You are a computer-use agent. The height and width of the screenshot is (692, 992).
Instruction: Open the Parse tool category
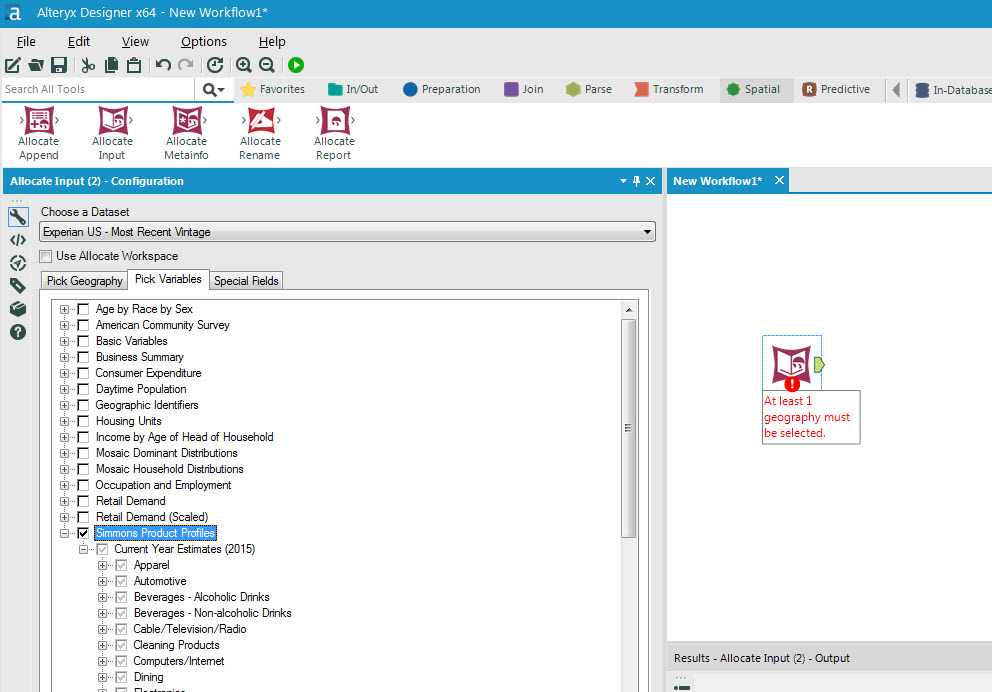589,90
